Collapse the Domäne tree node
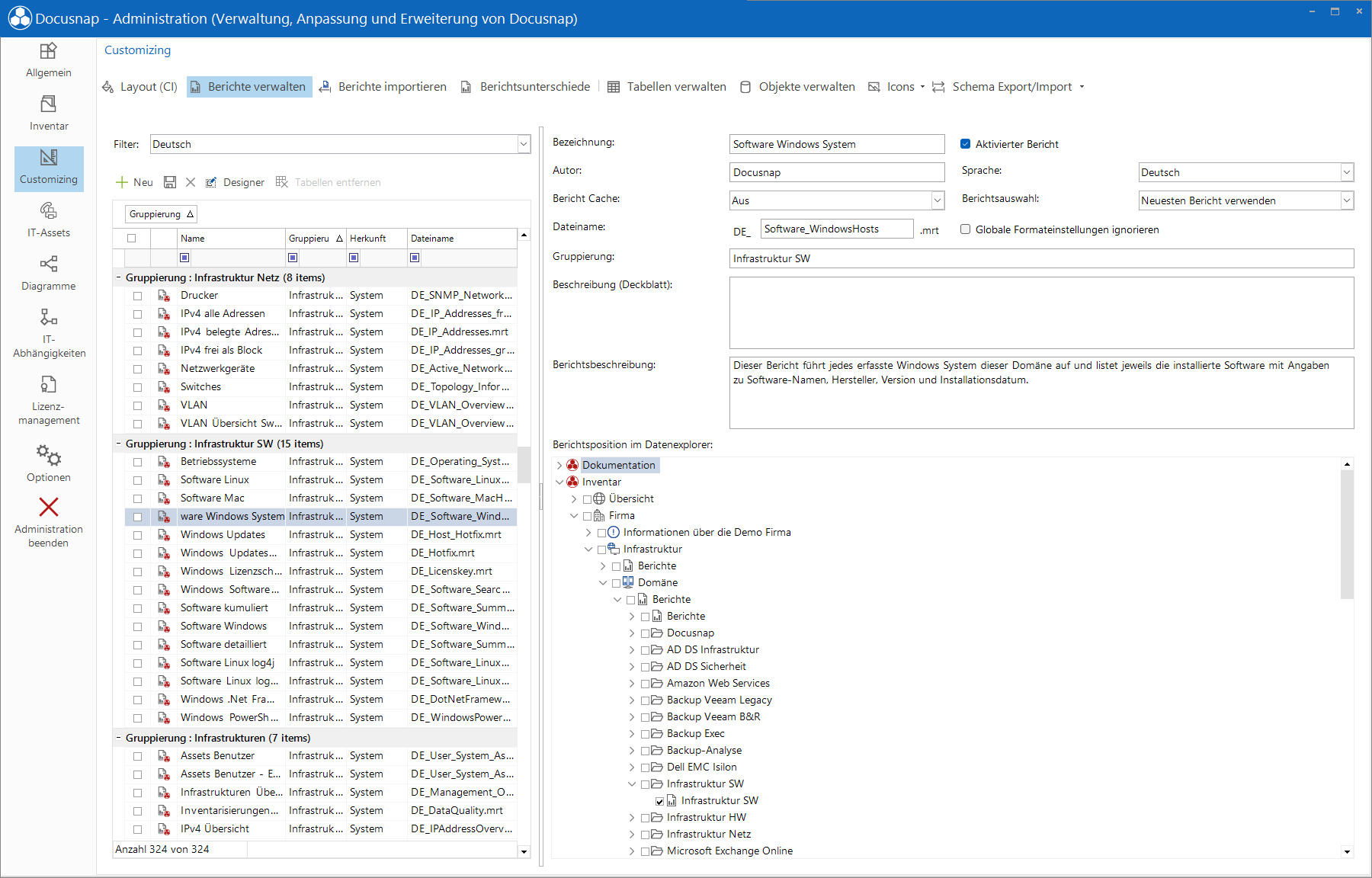 (603, 583)
